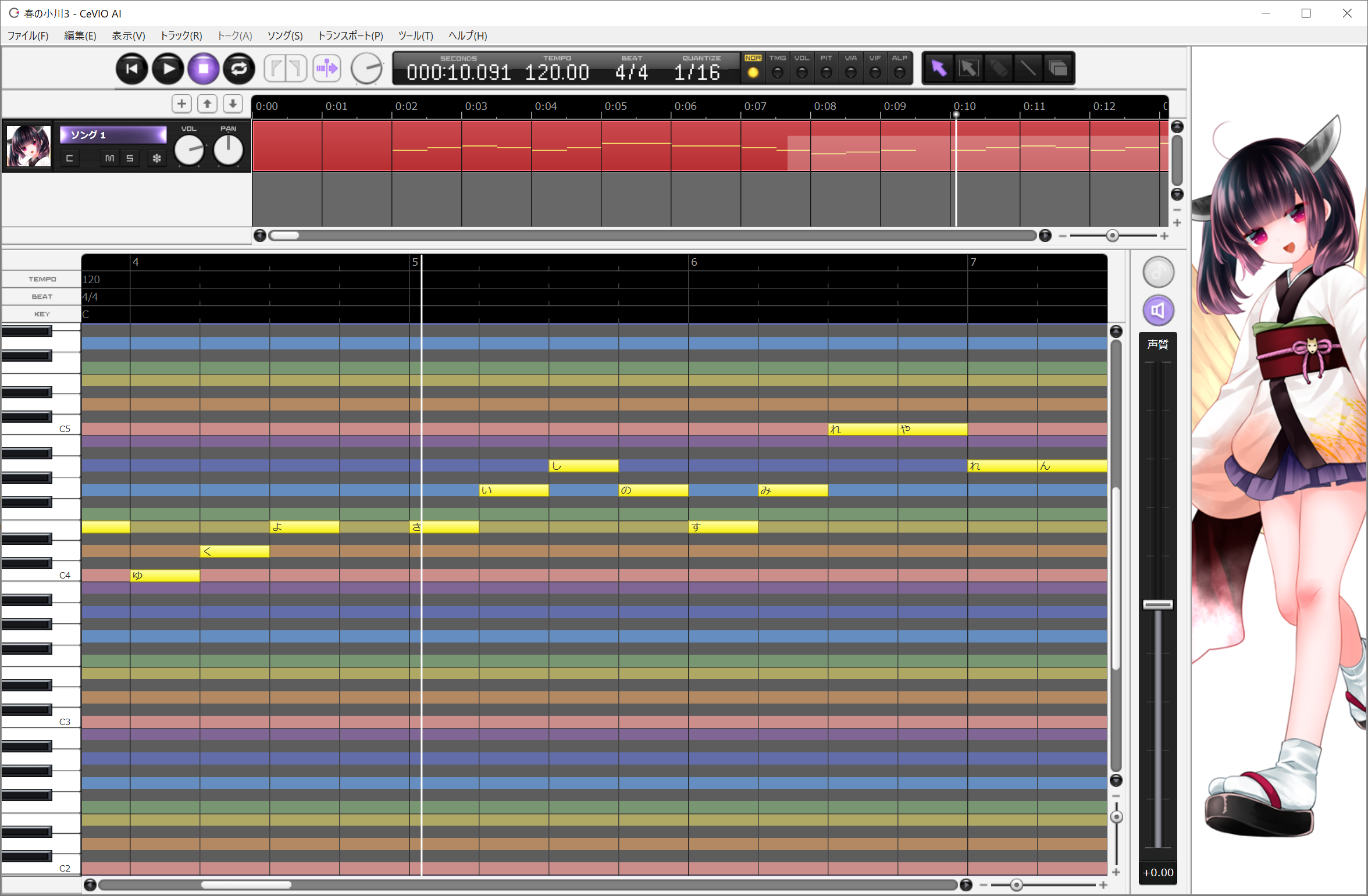Click the C button on ソング 1 track
The height and width of the screenshot is (896, 1368).
[x=69, y=158]
